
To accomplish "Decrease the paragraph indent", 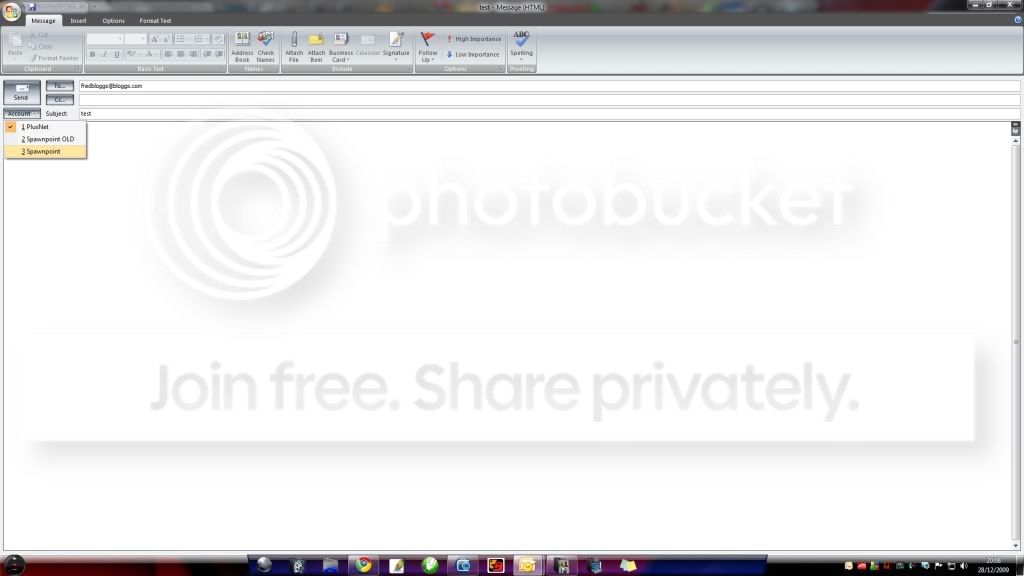I will (x=206, y=54).
